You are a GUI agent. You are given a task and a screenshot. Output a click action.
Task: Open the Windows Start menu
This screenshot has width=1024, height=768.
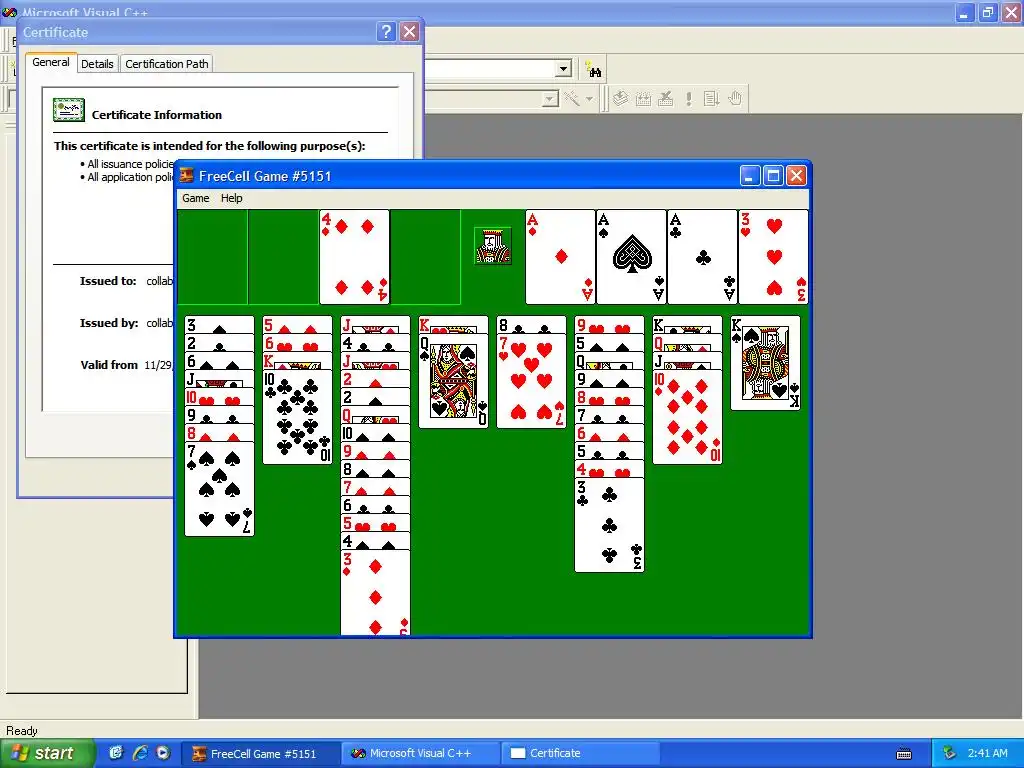point(47,753)
